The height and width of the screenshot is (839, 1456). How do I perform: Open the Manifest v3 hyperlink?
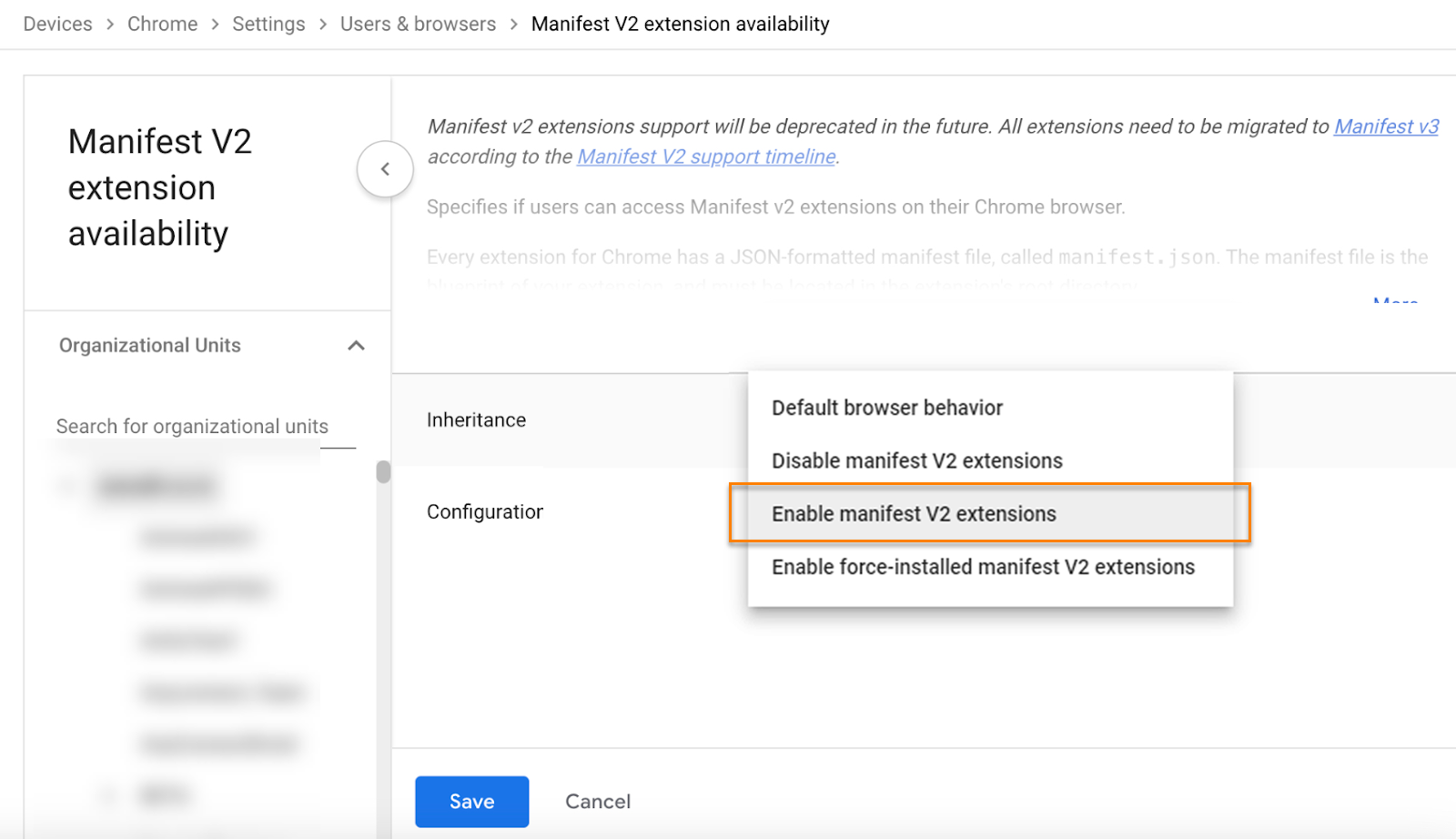click(x=1385, y=126)
